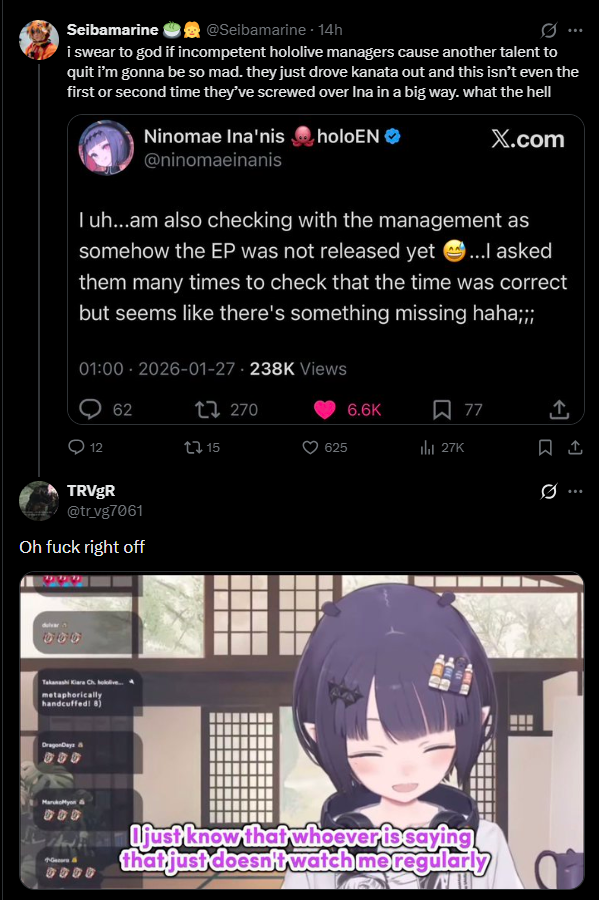Open Grok icon on Seibamarine's post
The width and height of the screenshot is (599, 900).
pos(549,30)
